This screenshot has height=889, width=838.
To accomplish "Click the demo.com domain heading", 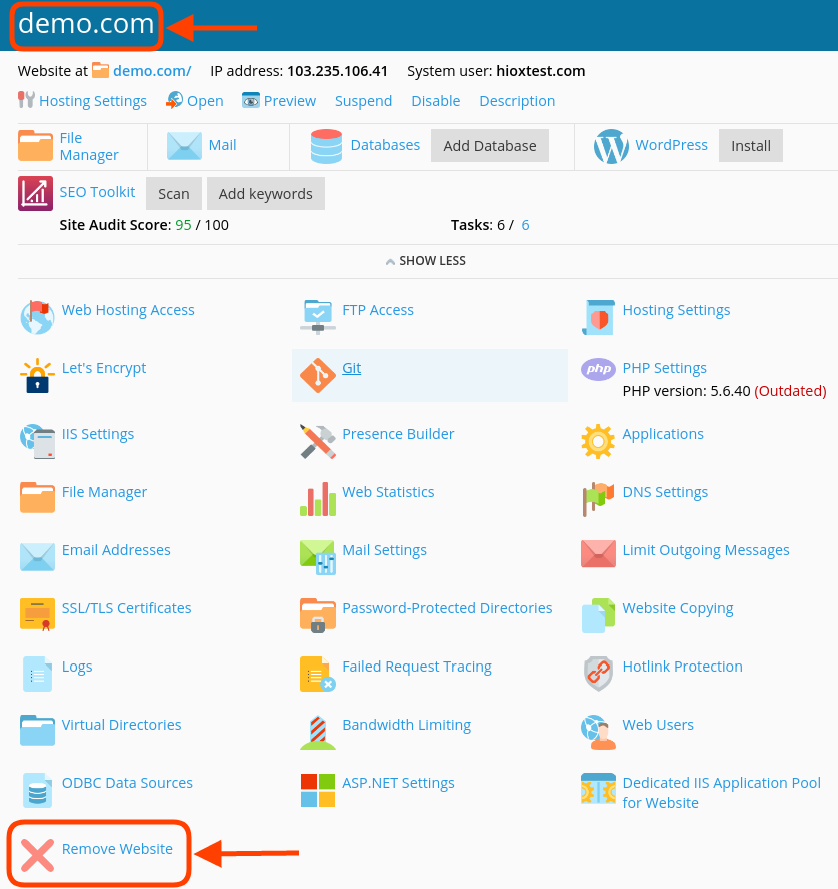I will (86, 24).
